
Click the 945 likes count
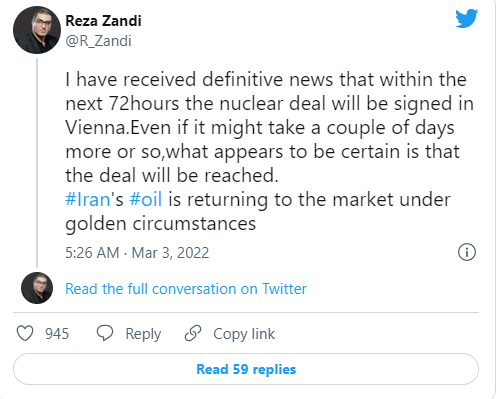click(x=57, y=334)
